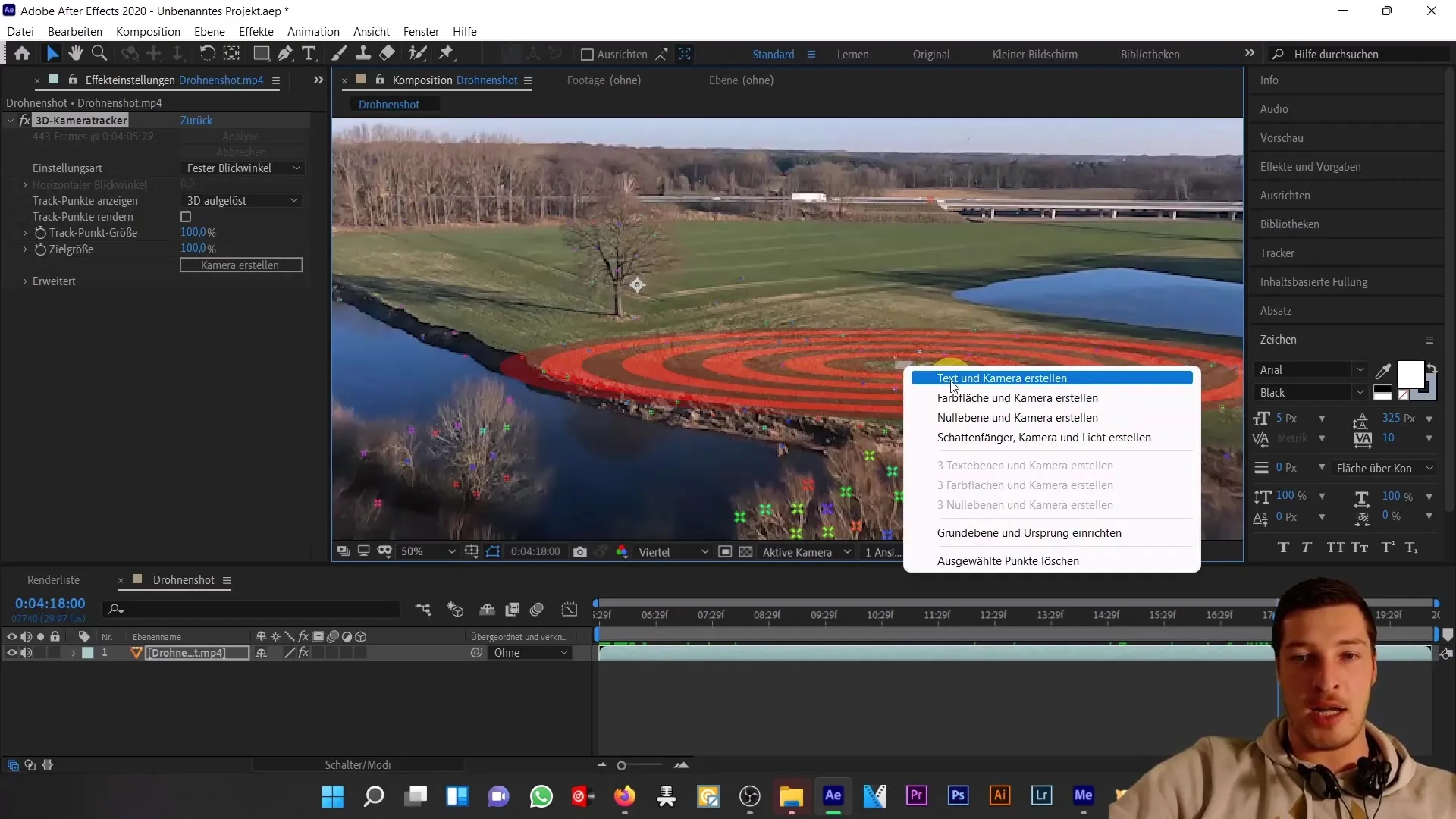Select the Type (T) tool
Screen dimensions: 1456x819
pyautogui.click(x=309, y=54)
